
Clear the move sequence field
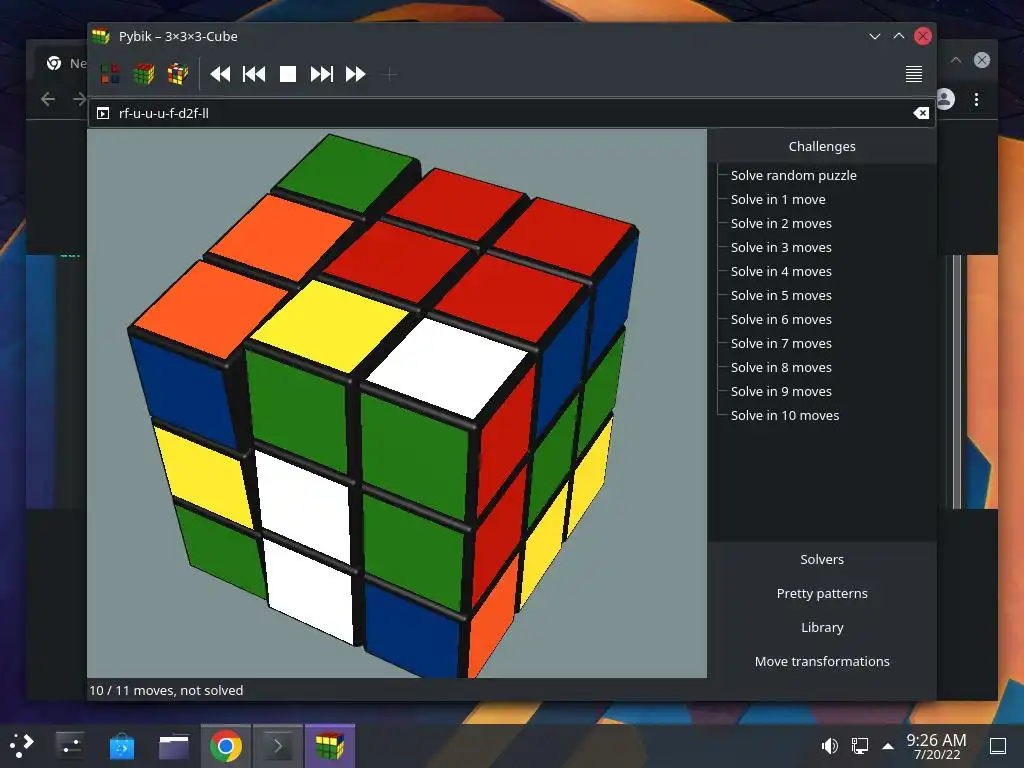(921, 113)
